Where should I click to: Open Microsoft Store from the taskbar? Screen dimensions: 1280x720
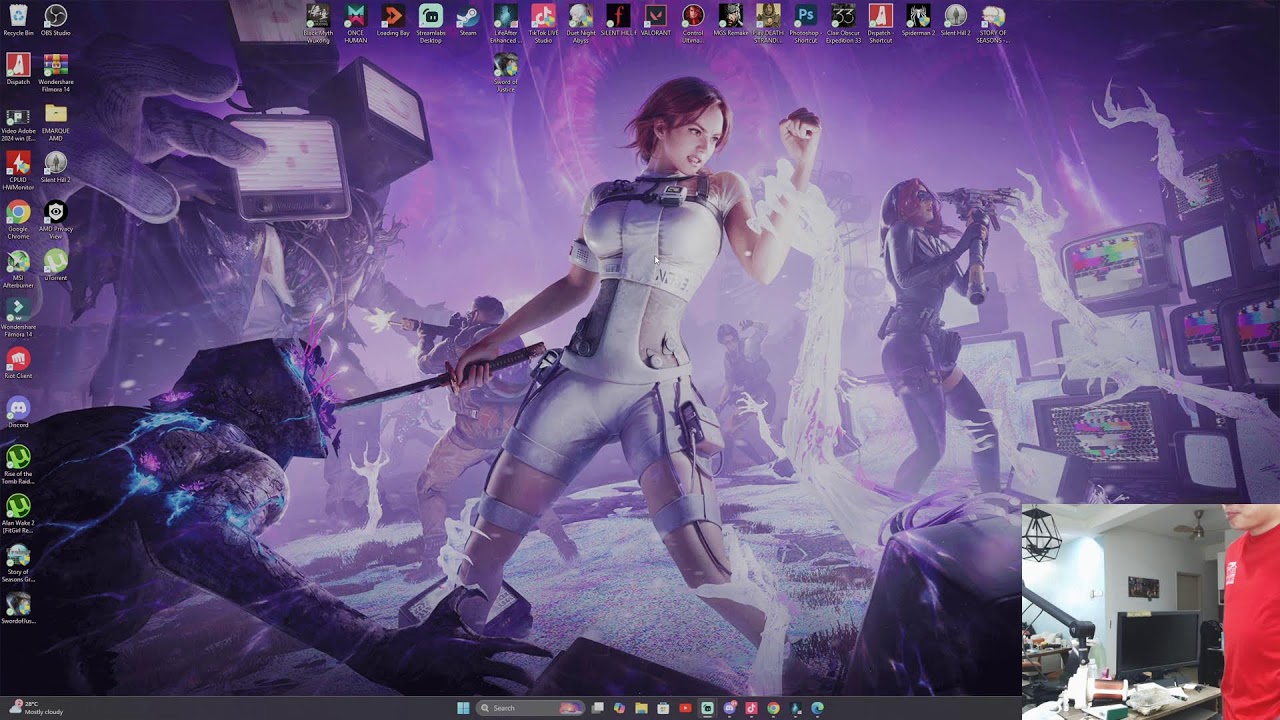point(663,708)
